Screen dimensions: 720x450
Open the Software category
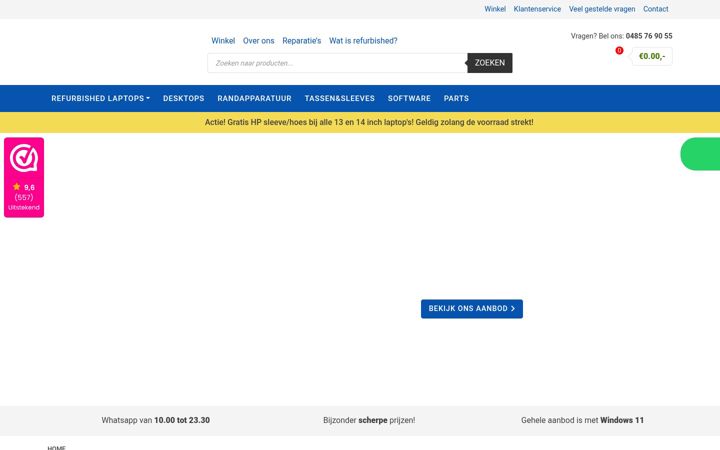click(x=409, y=98)
